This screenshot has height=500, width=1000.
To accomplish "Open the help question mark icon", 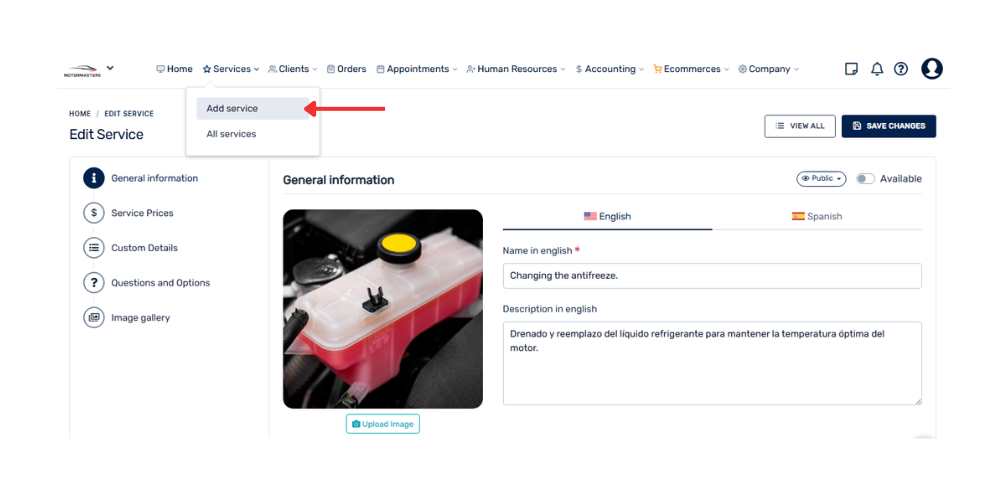I will click(901, 69).
